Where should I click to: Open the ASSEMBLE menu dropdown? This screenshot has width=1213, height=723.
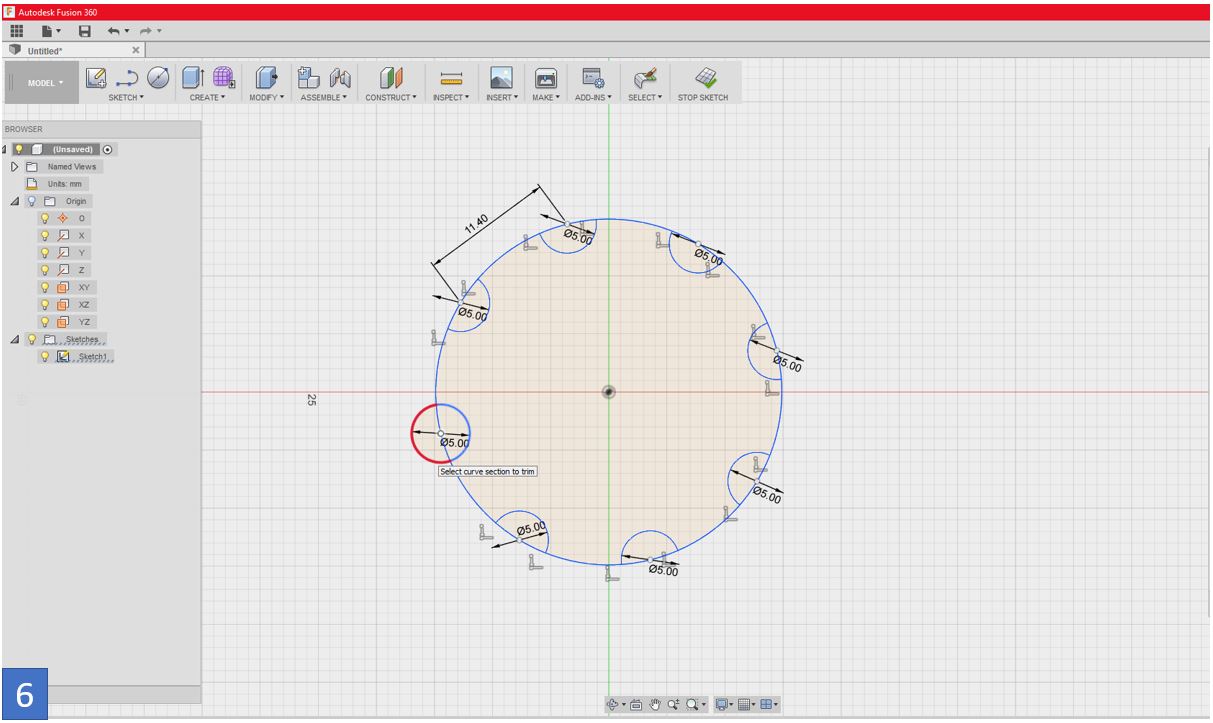pyautogui.click(x=325, y=98)
